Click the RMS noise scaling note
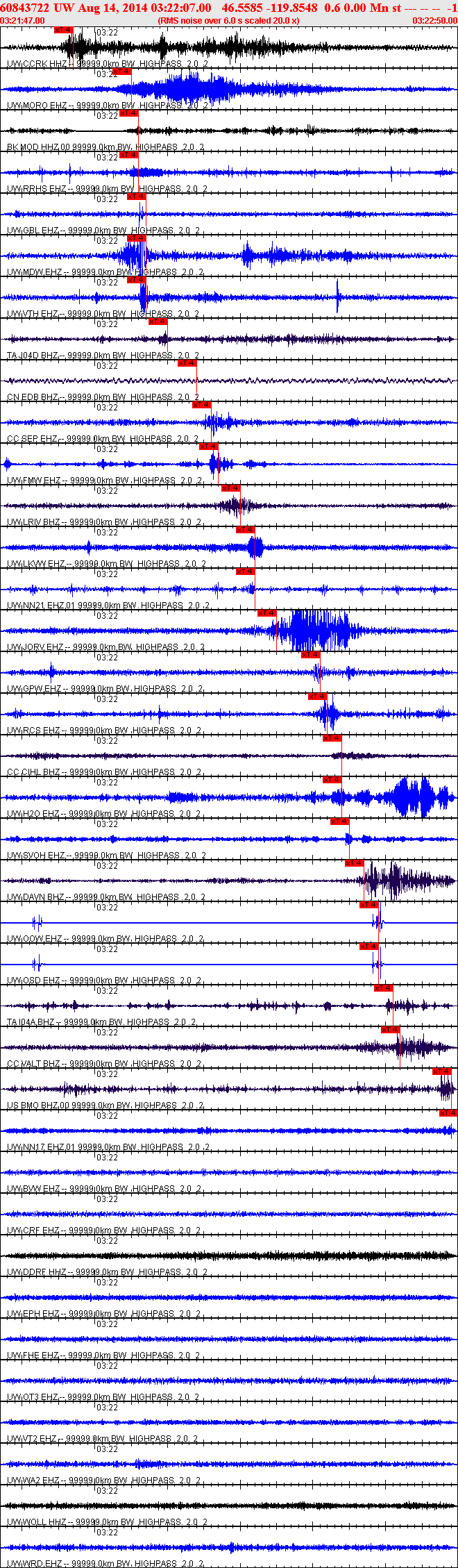 point(229,21)
